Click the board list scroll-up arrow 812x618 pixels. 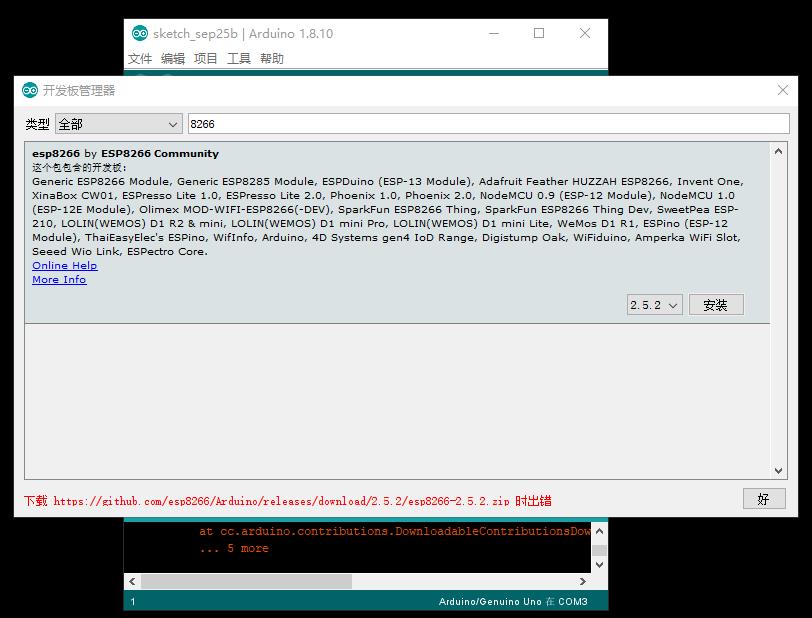(x=778, y=151)
